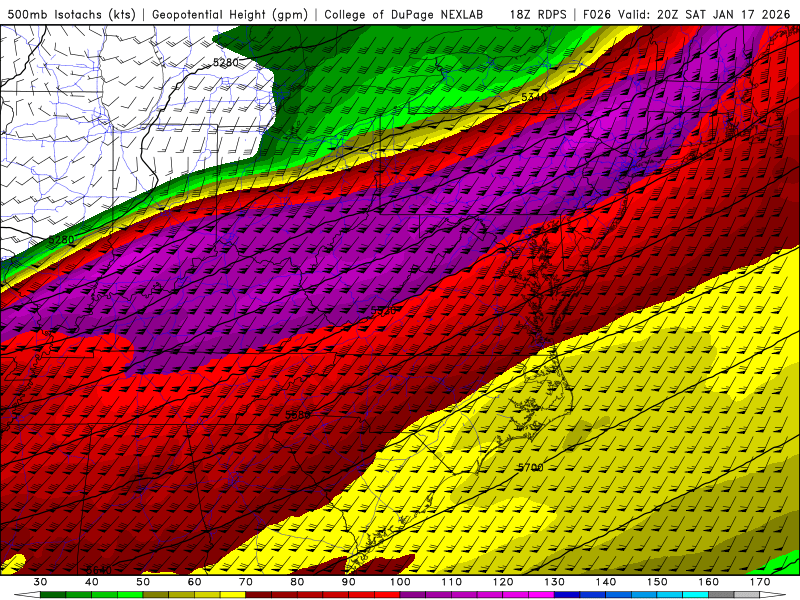Screen dimensions: 800x600
Task: Click the '160' value on the color scale
Action: [709, 582]
